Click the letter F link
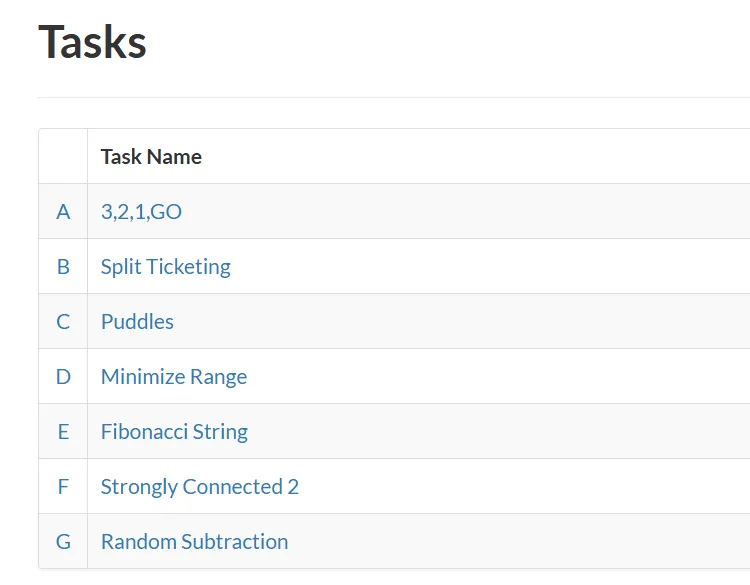The width and height of the screenshot is (750, 585). point(63,487)
